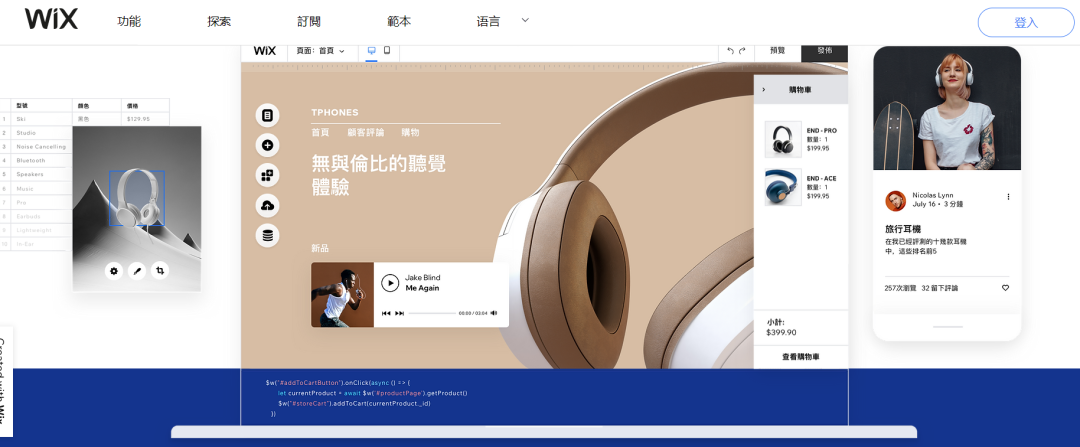
Task: Open the 功能 menu item
Action: pyautogui.click(x=129, y=21)
